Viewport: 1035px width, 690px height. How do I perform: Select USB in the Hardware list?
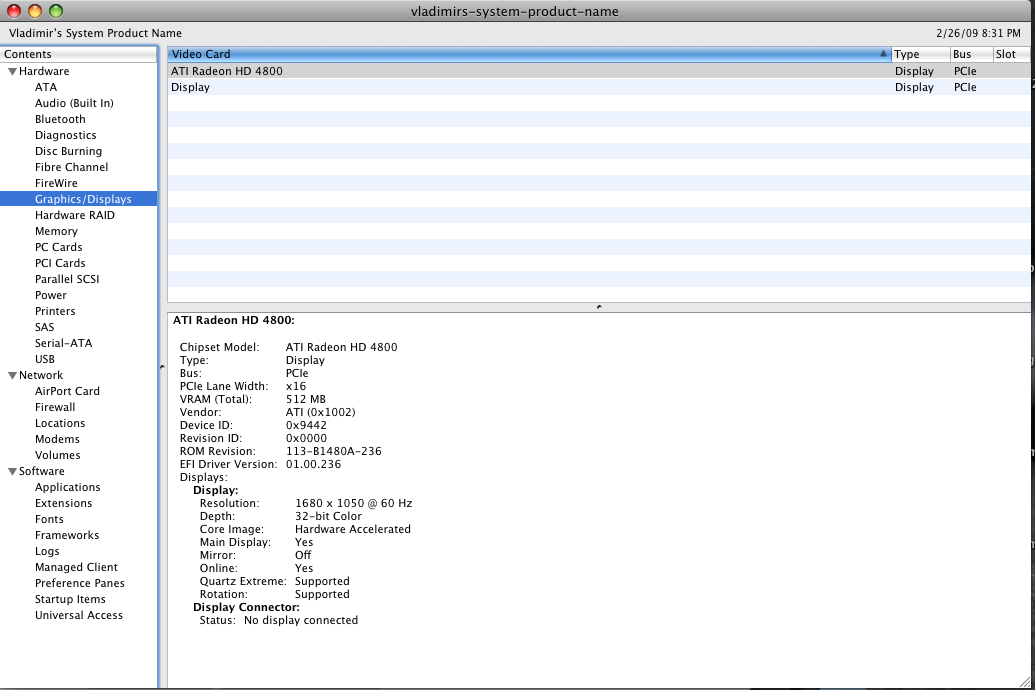45,359
